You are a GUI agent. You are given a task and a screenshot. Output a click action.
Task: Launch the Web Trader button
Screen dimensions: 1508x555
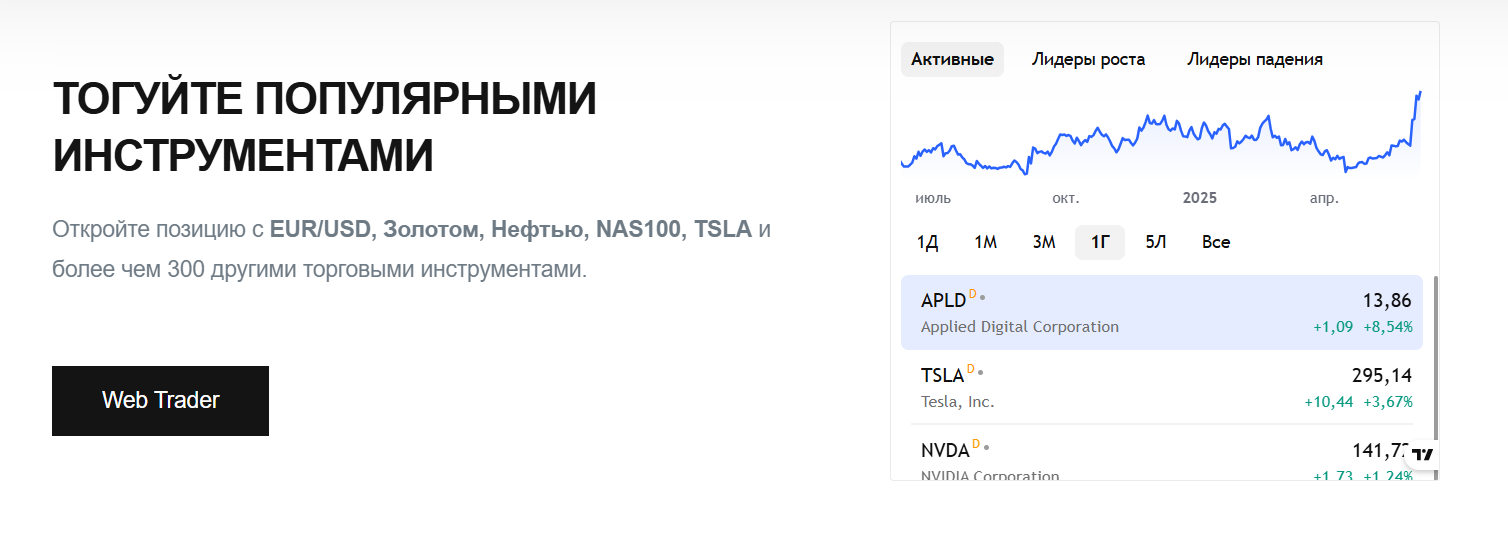tap(160, 401)
